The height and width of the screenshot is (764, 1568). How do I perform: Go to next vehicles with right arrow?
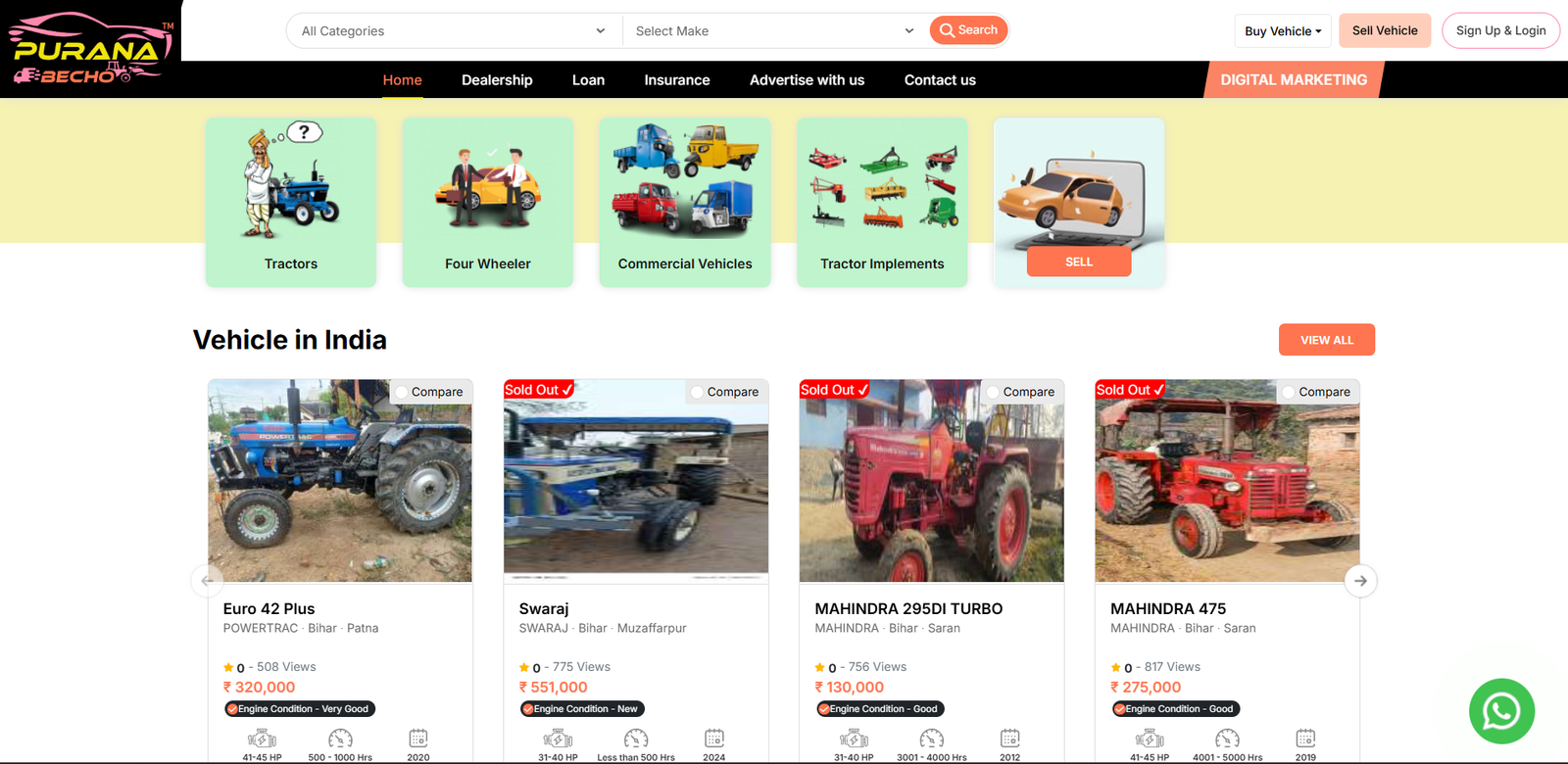click(x=1360, y=581)
